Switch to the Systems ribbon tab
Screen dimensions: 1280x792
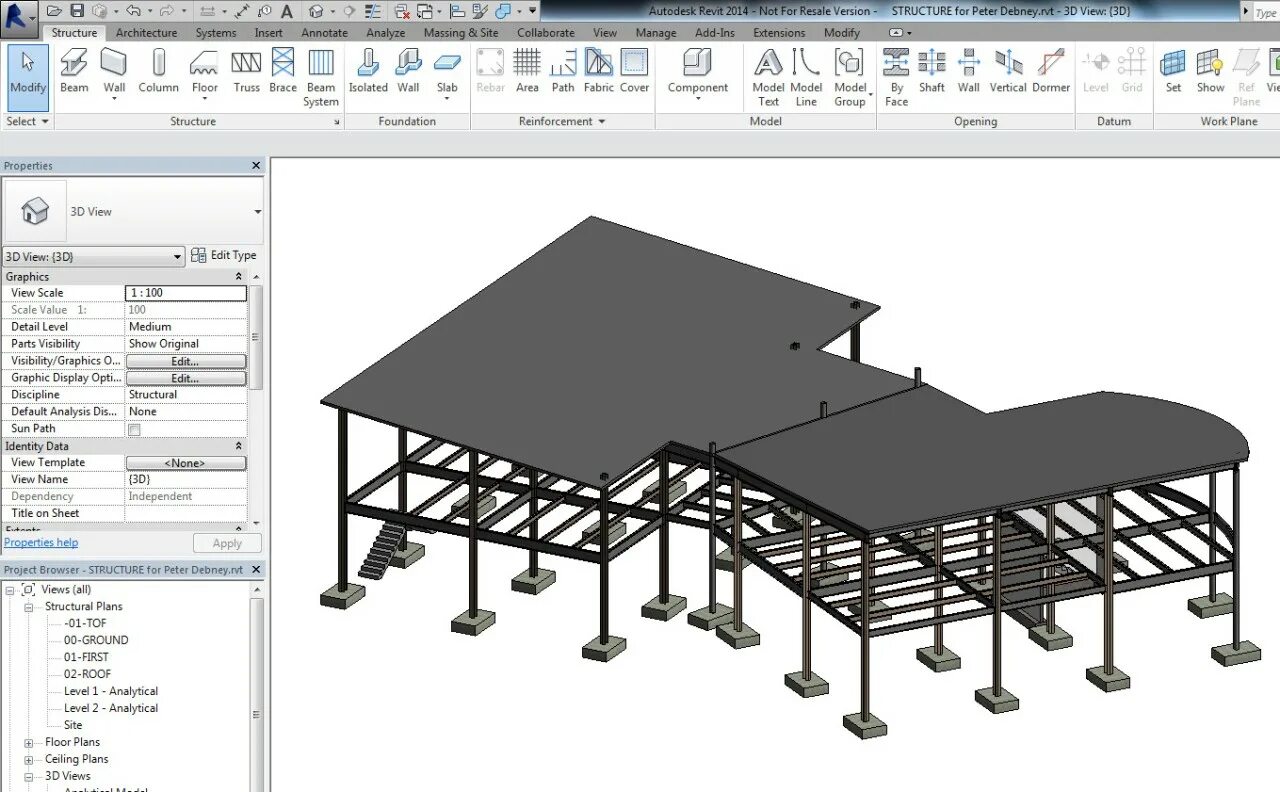coord(216,32)
